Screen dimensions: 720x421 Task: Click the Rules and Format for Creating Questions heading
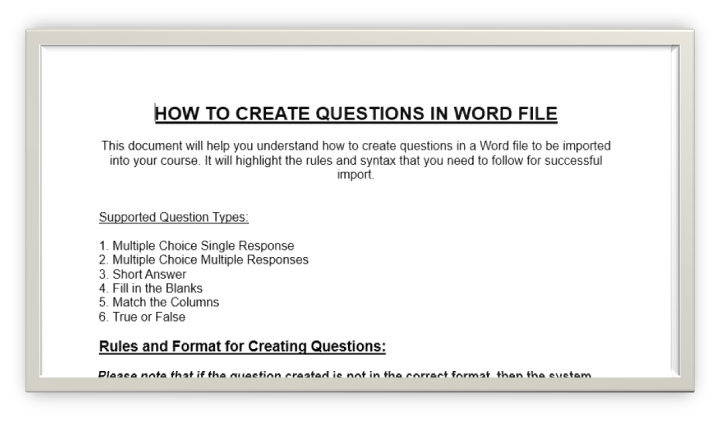coord(242,347)
